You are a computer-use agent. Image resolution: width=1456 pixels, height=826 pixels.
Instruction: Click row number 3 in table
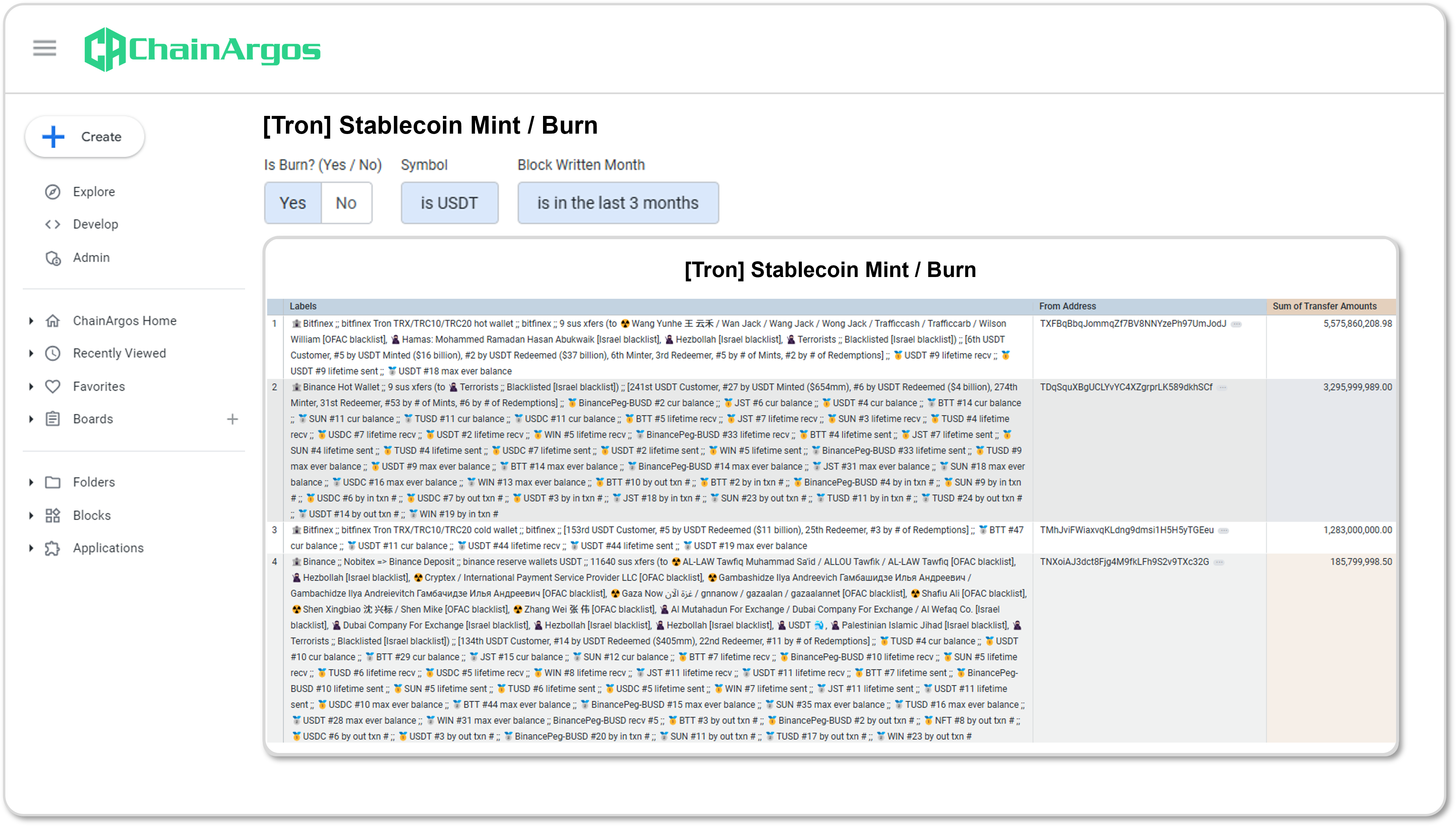[x=275, y=531]
